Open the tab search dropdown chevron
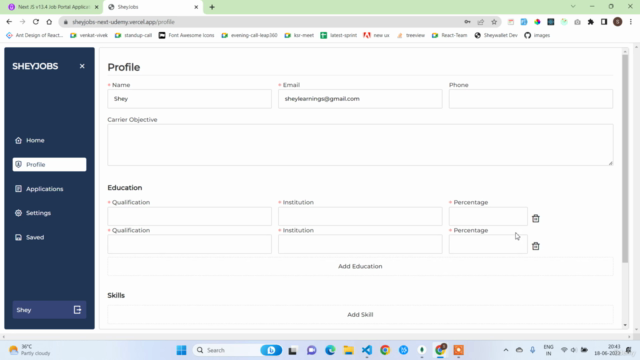The width and height of the screenshot is (640, 360). pyautogui.click(x=573, y=7)
